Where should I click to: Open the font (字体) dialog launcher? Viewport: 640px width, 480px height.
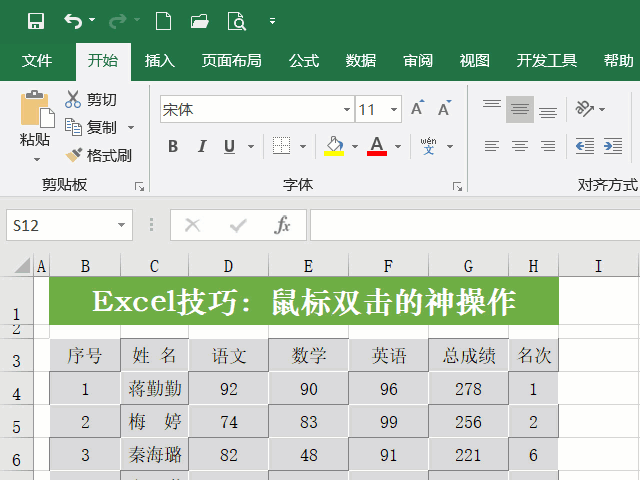[458, 187]
